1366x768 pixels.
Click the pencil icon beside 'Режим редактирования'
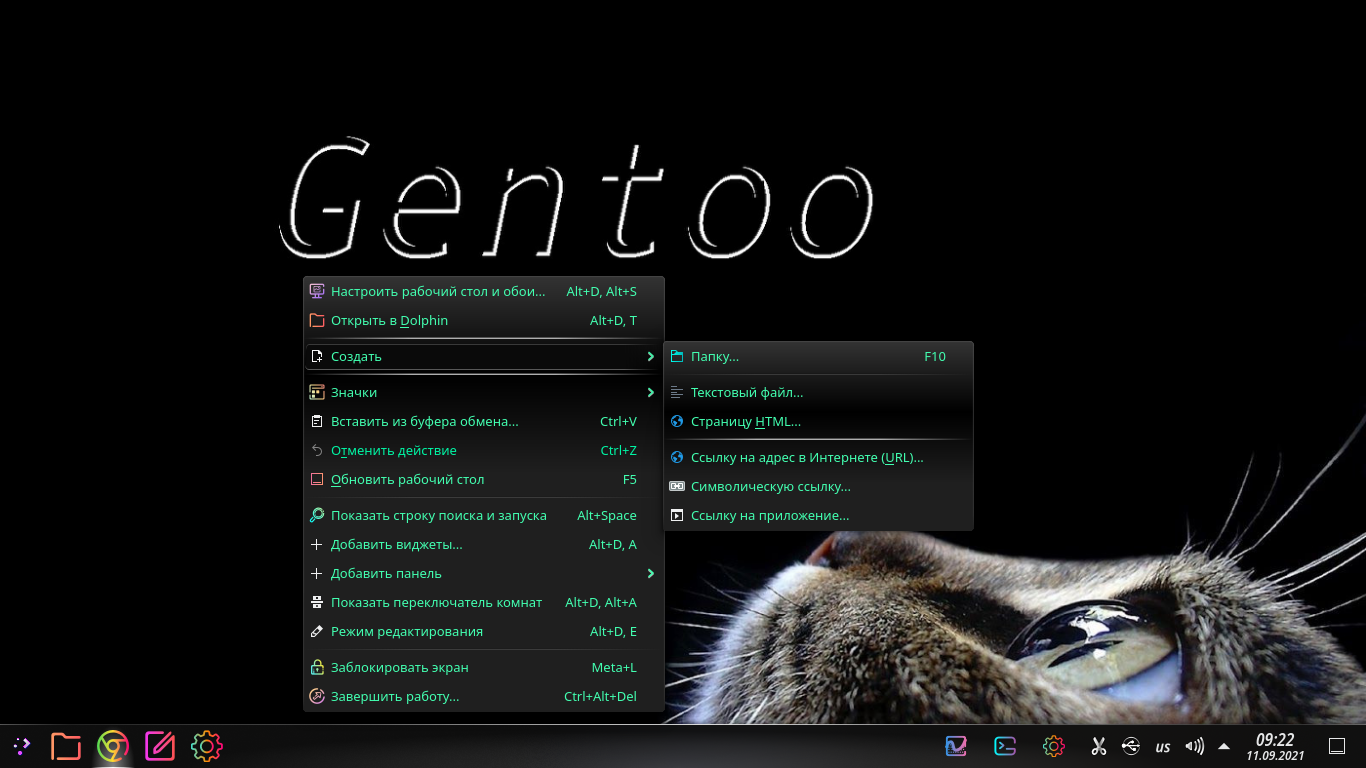point(317,631)
